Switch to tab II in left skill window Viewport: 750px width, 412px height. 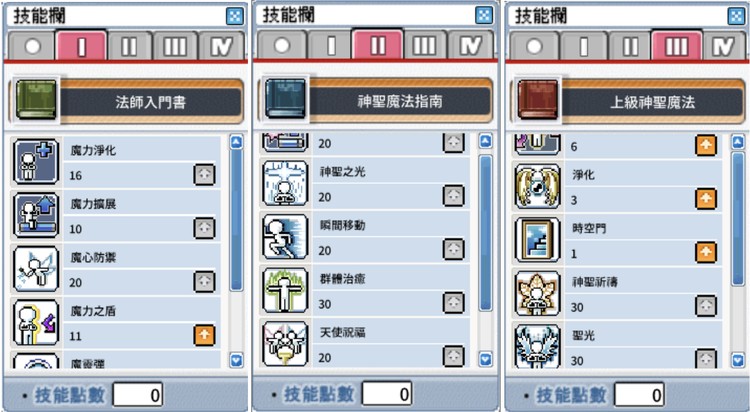(129, 46)
